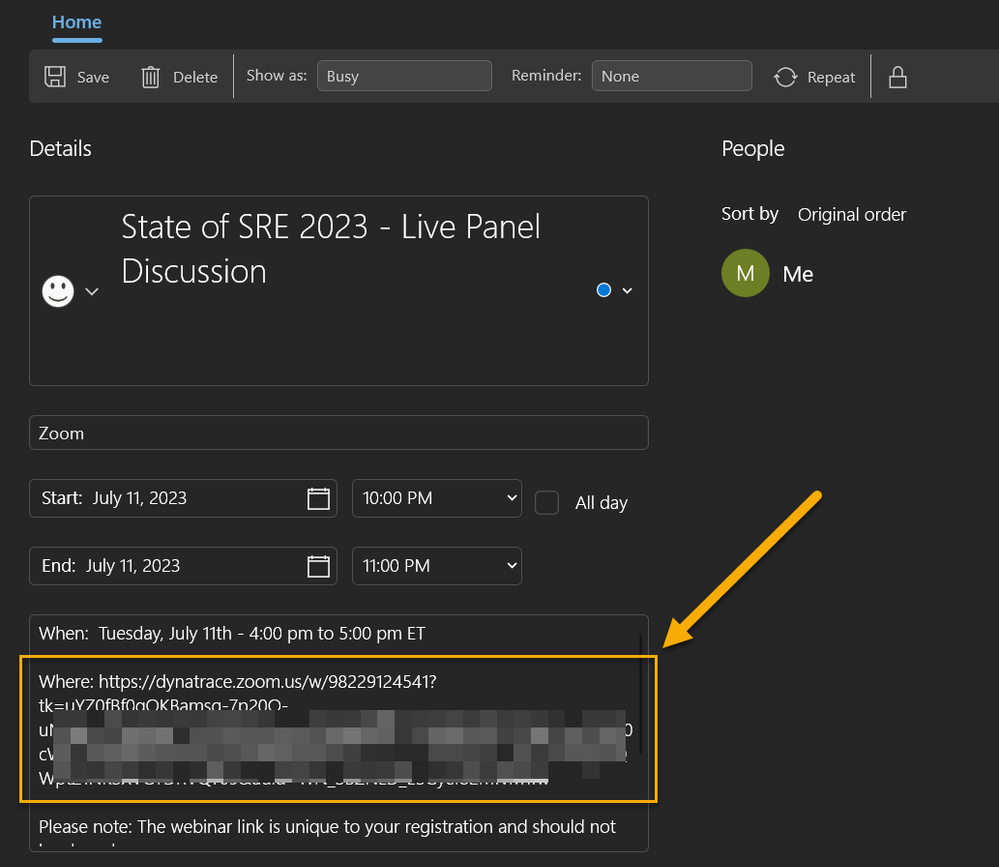Click the When: Tuesday, July 11th line
The width and height of the screenshot is (999, 867).
pos(232,633)
